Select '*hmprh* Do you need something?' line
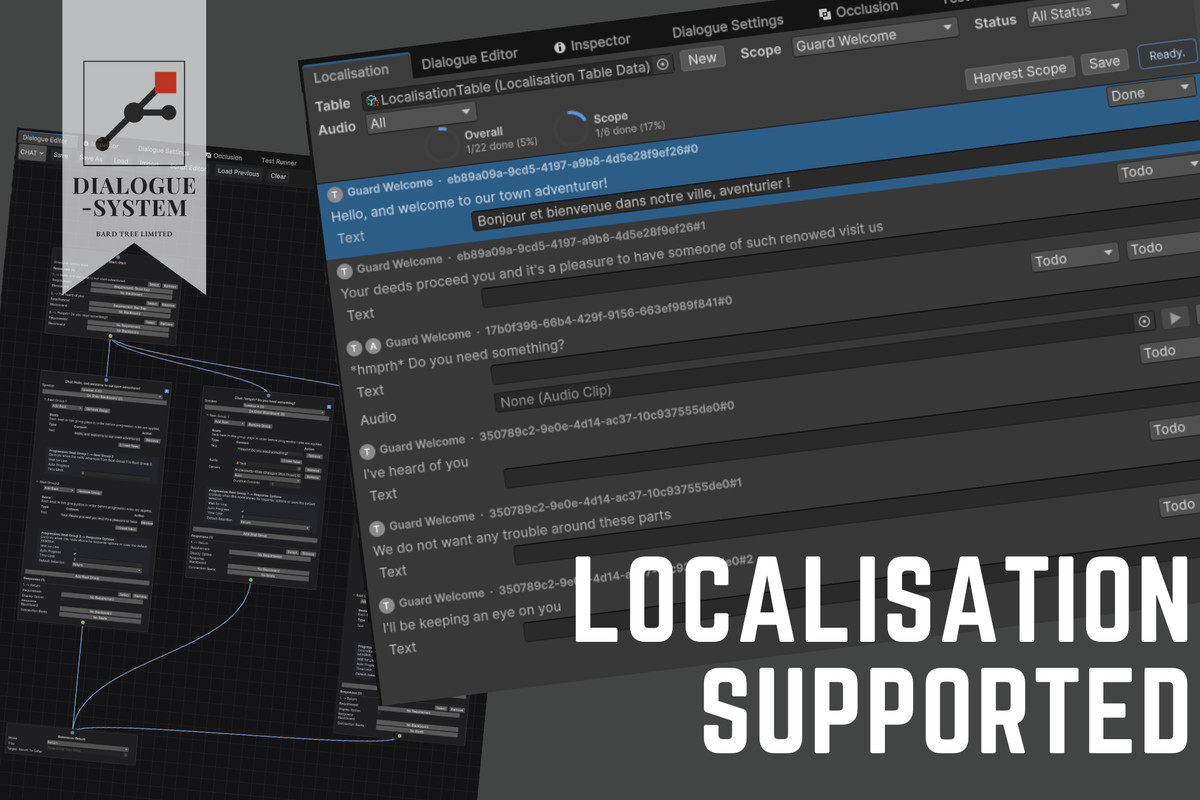Image resolution: width=1200 pixels, height=800 pixels. (458, 359)
